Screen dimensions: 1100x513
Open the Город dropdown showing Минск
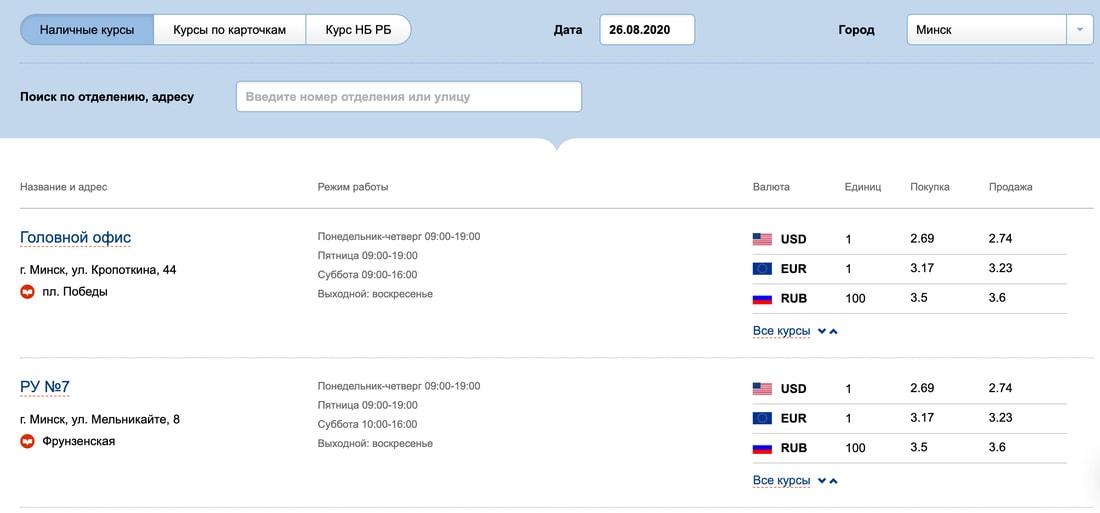click(x=986, y=30)
